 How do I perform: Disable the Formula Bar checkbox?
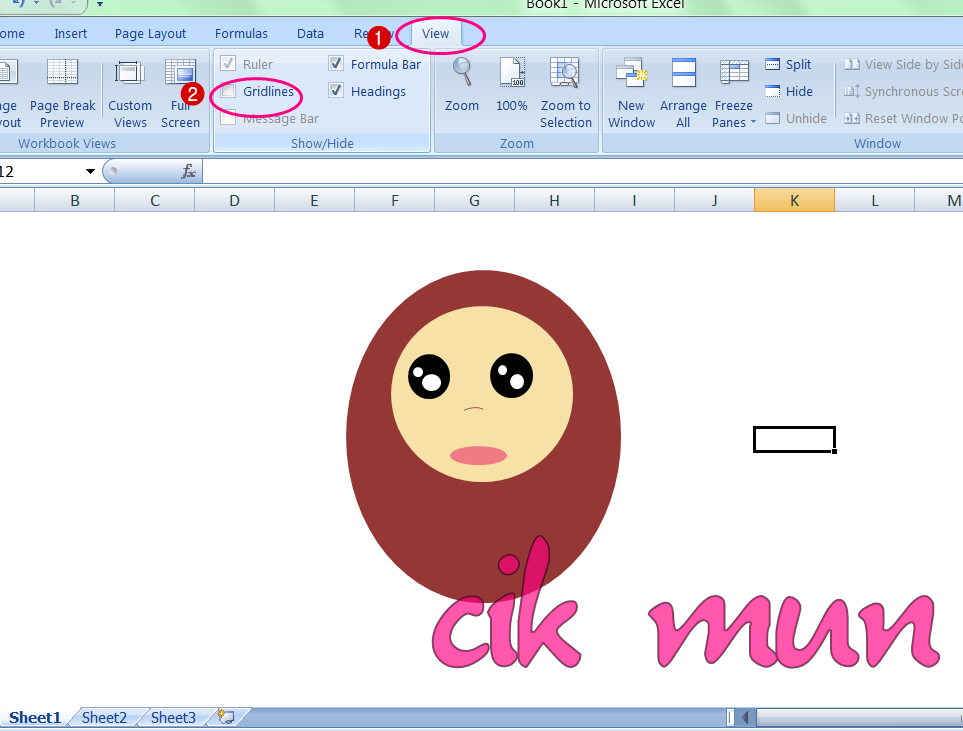[336, 64]
